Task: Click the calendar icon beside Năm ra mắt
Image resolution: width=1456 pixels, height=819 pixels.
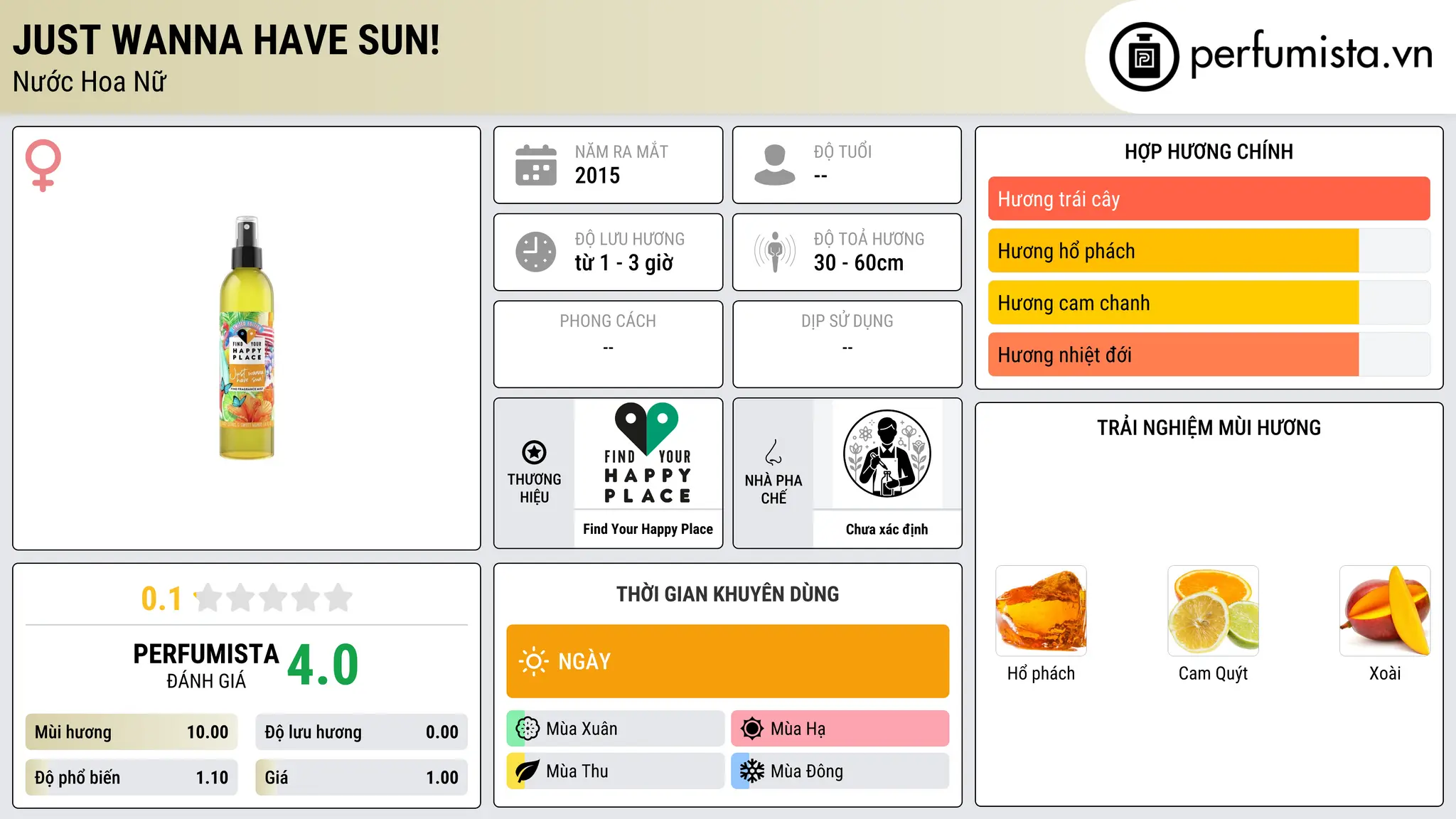Action: 536,165
